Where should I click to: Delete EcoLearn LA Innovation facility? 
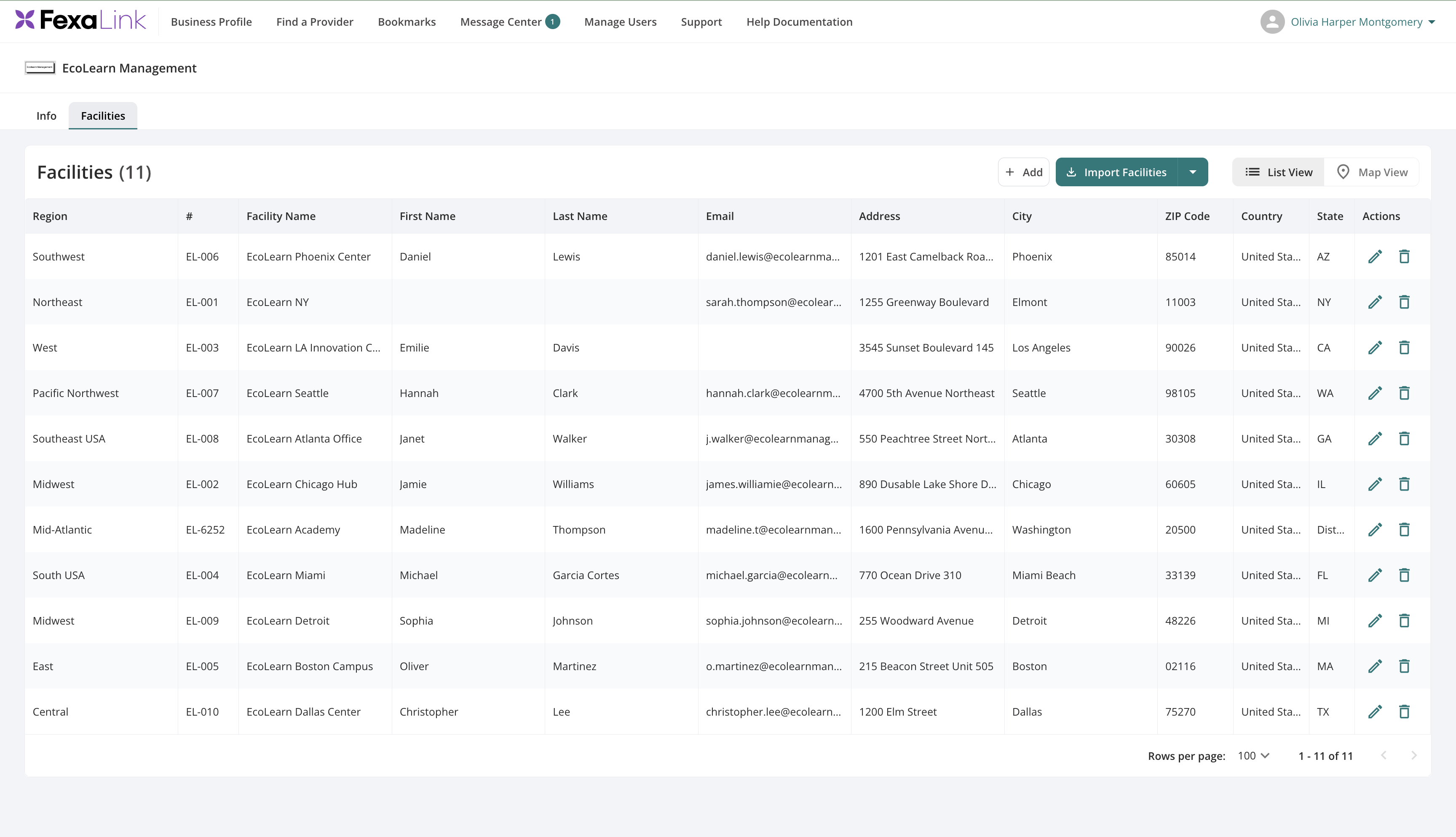tap(1404, 347)
